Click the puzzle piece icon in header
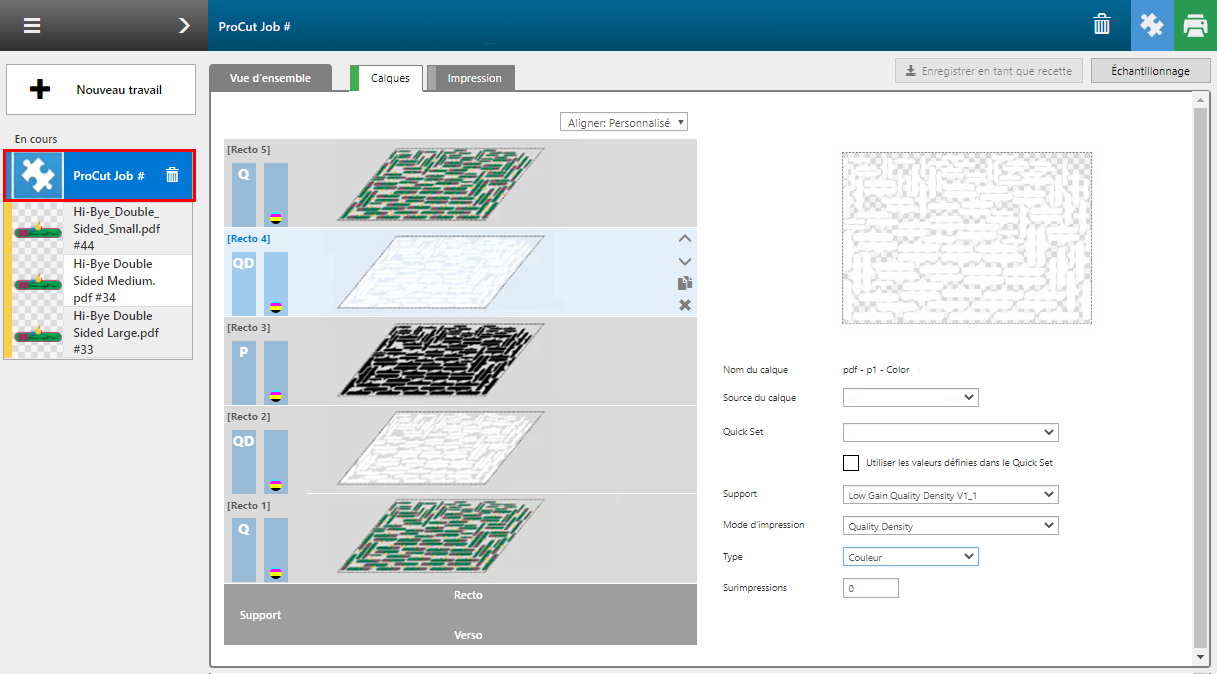Viewport: 1217px width, 674px height. (1152, 26)
